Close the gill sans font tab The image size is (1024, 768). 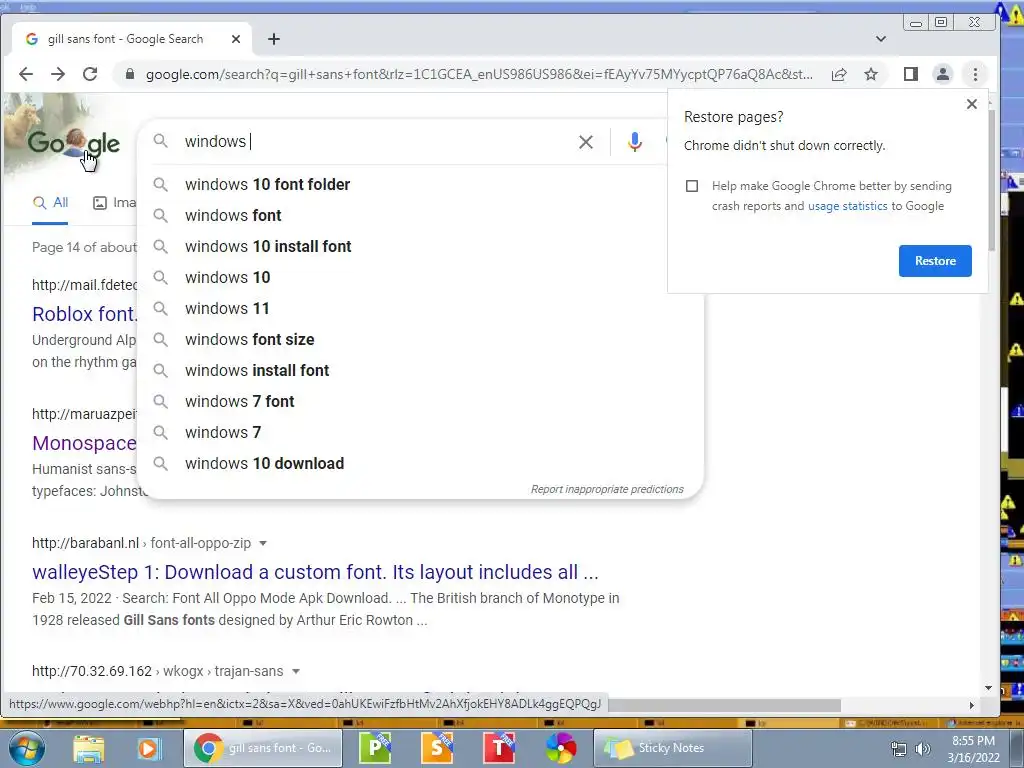click(x=236, y=39)
